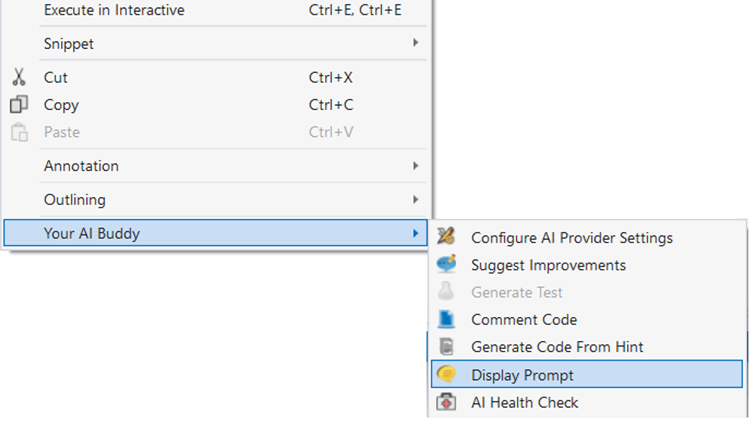Viewport: 751px width, 422px height.
Task: Click the Configure AI Provider Settings icon
Action: click(x=447, y=238)
